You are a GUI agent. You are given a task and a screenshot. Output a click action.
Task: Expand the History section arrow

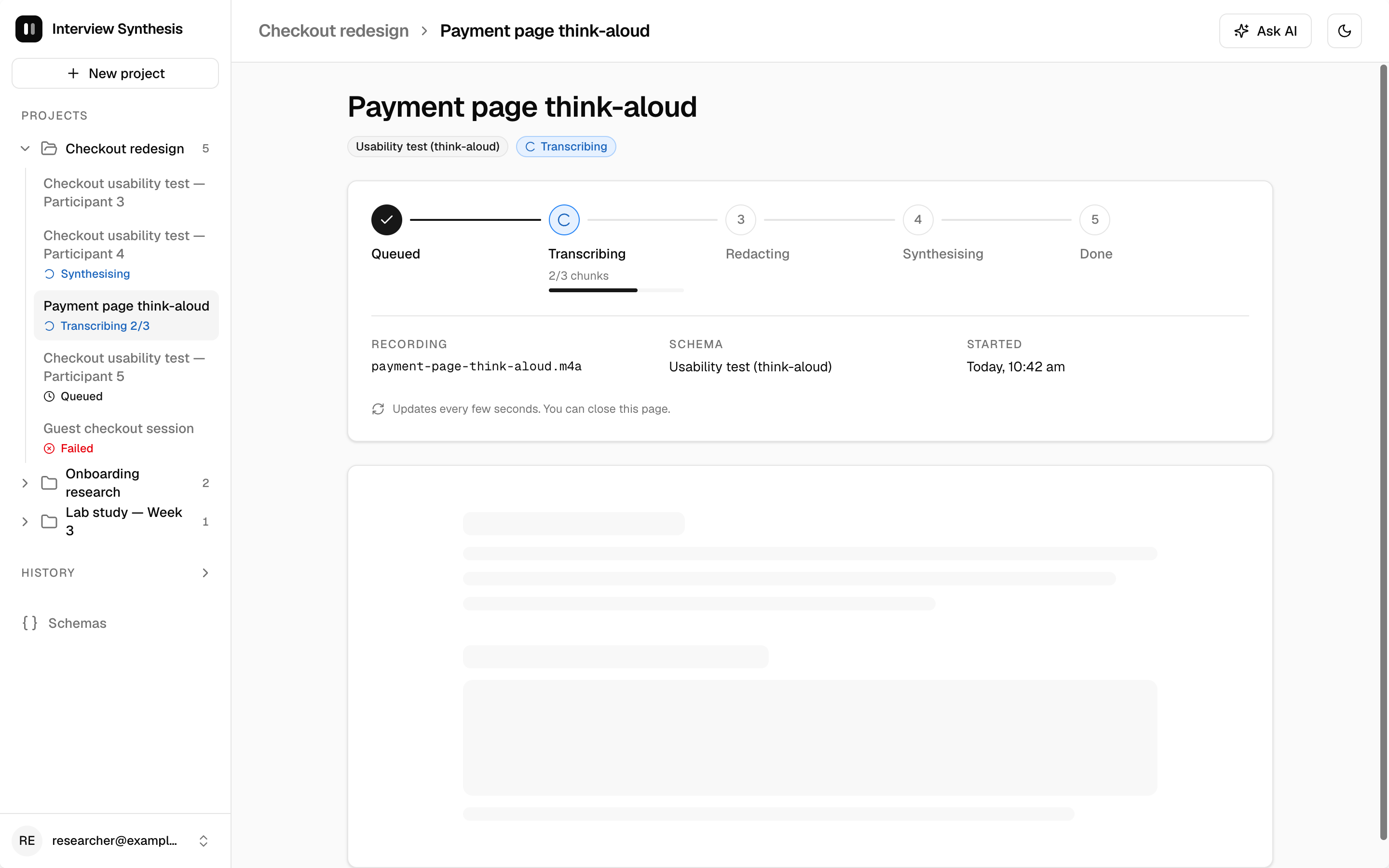[x=205, y=573]
